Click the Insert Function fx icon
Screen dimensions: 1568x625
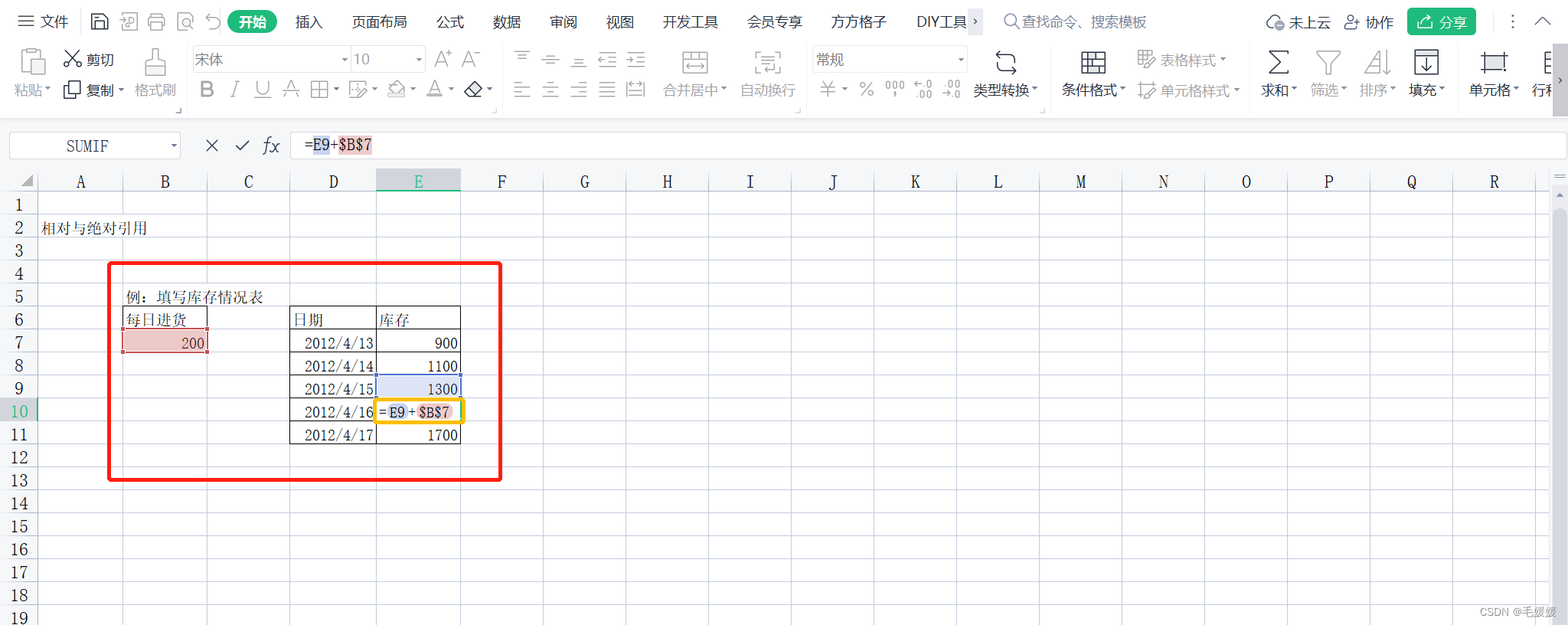click(x=271, y=146)
